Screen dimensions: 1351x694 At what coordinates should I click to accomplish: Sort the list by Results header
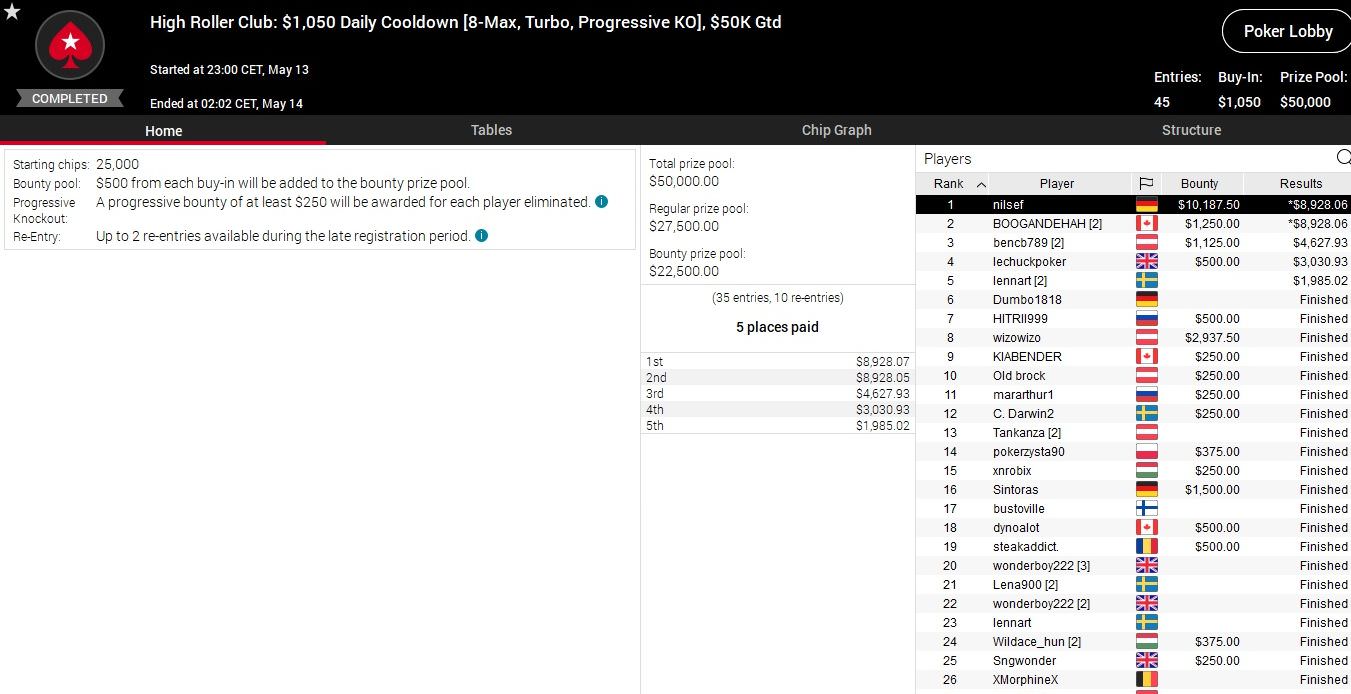pyautogui.click(x=1300, y=184)
